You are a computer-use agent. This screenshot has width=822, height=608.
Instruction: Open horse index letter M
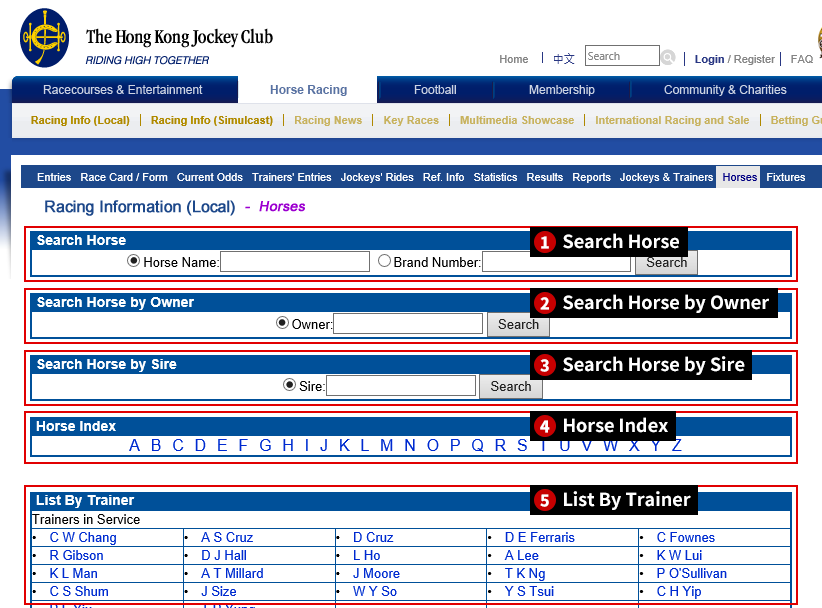click(x=386, y=446)
